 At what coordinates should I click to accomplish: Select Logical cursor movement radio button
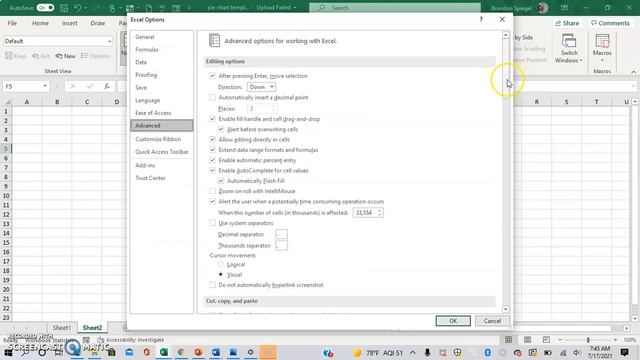pyautogui.click(x=221, y=264)
